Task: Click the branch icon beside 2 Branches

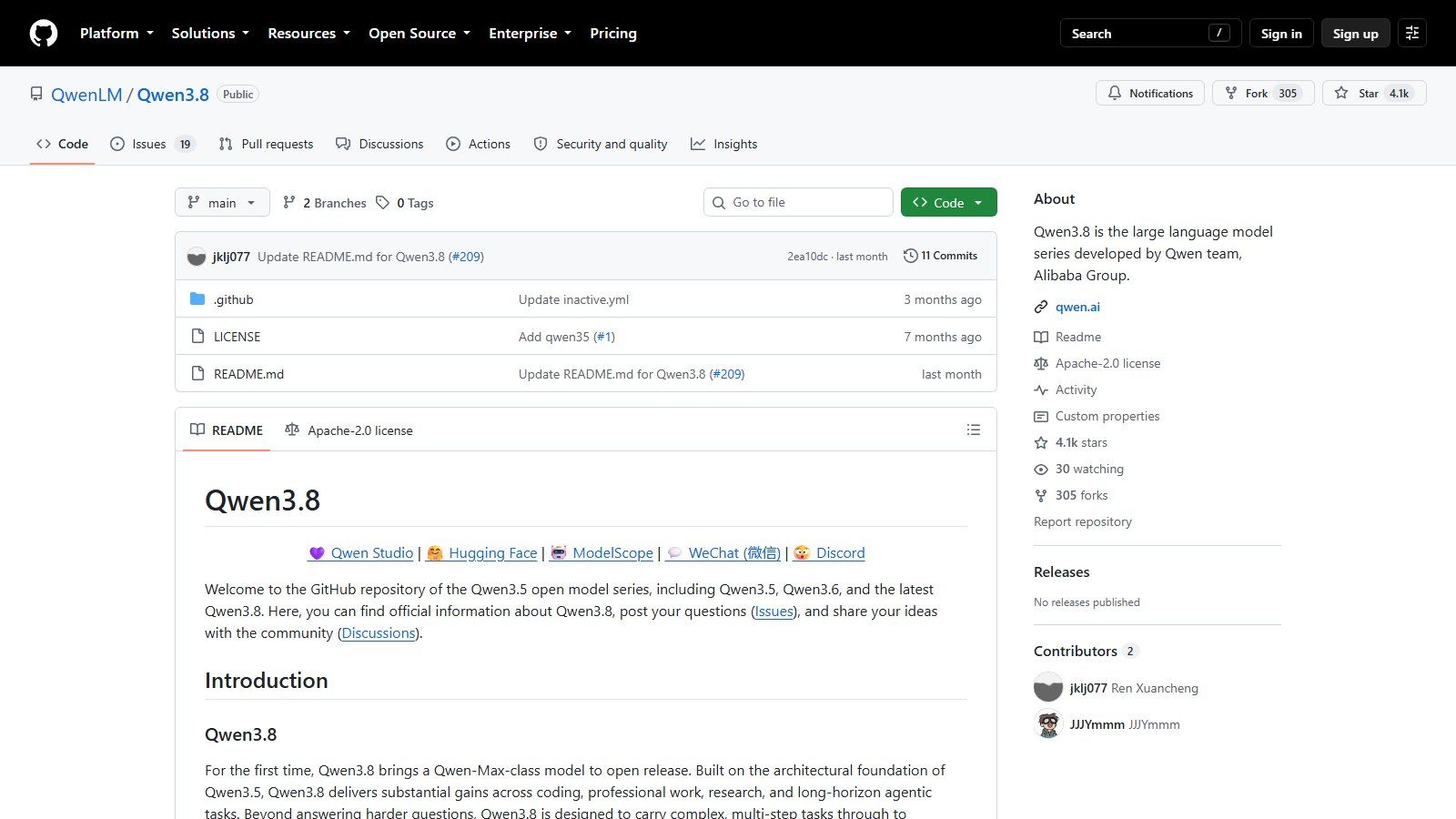Action: tap(289, 203)
